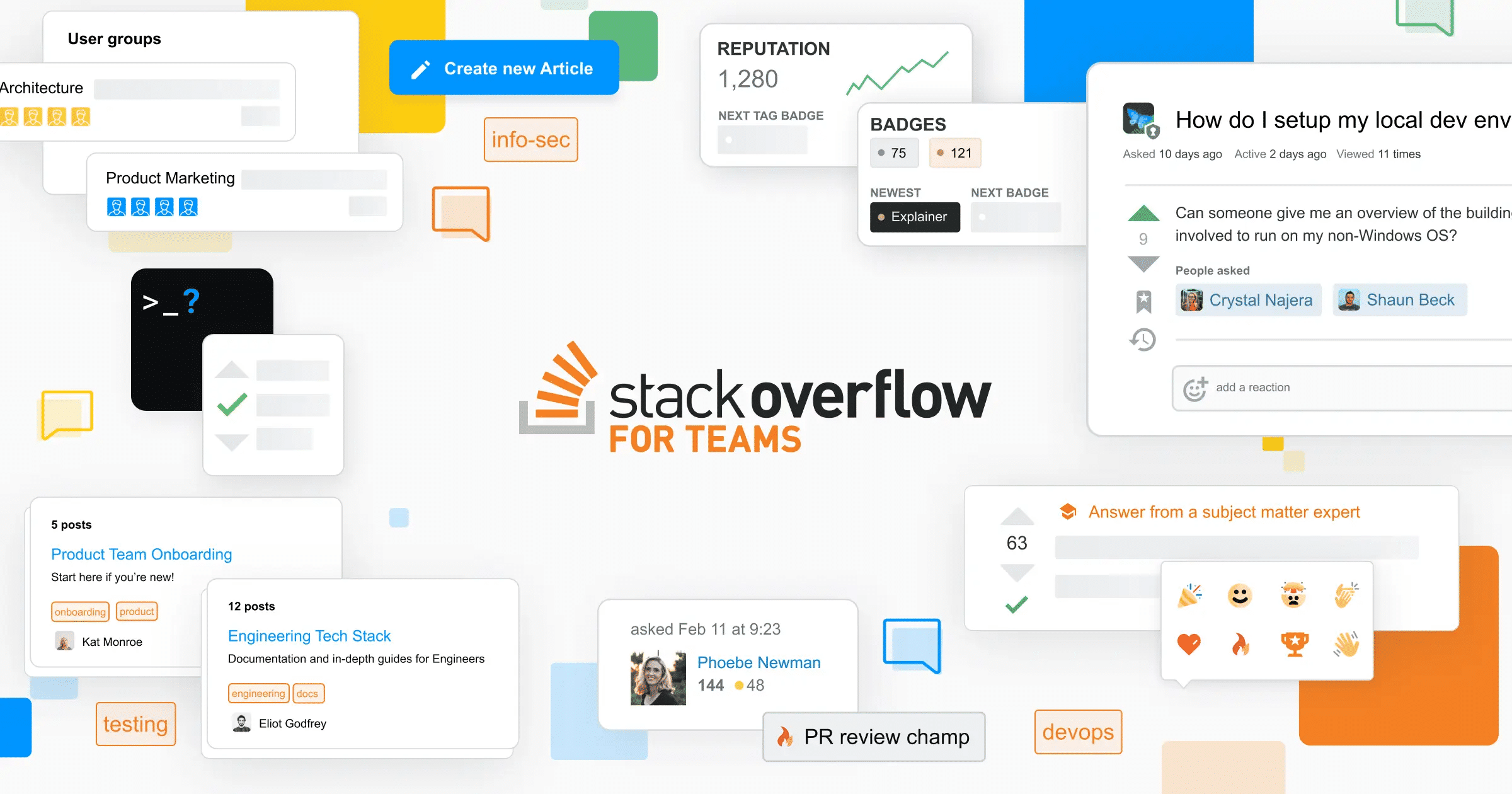This screenshot has height=794, width=1512.
Task: Click the orange speech bubble icon
Action: 461,214
